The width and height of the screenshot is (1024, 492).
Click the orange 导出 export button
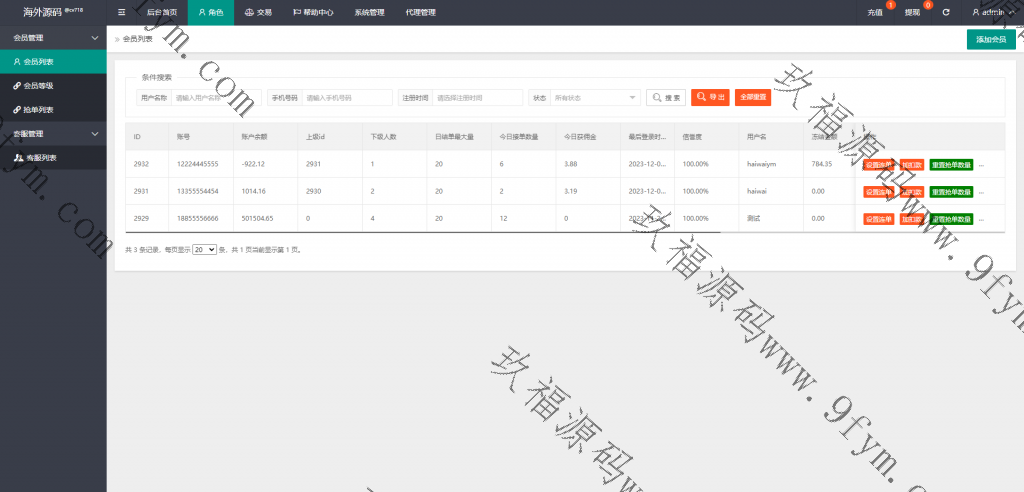(x=710, y=97)
